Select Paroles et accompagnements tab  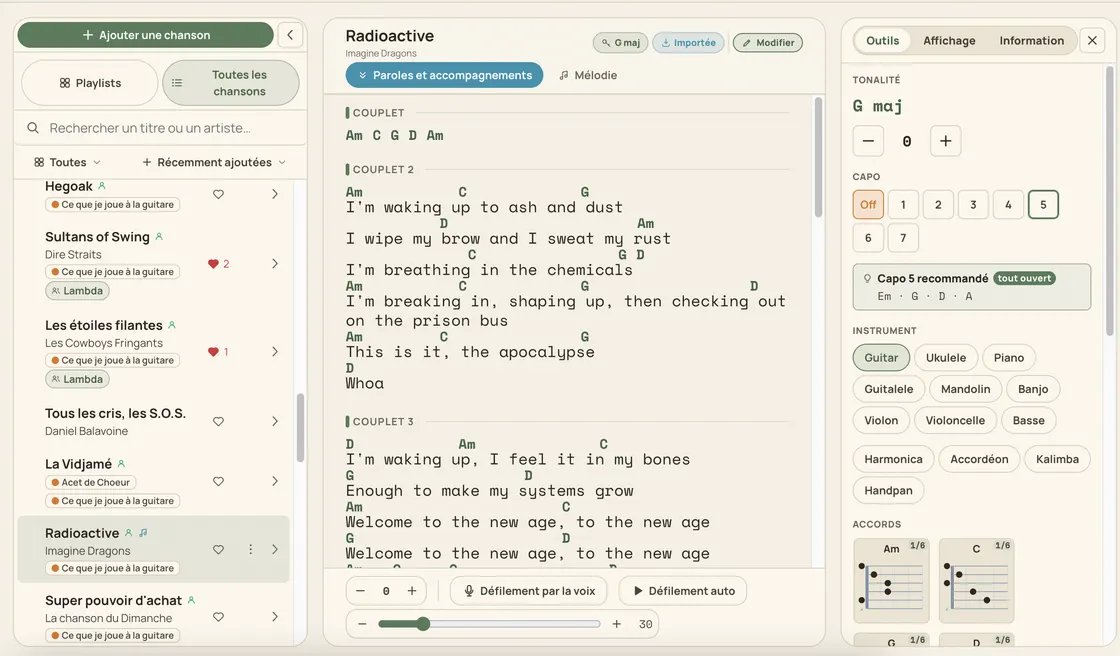pos(444,75)
